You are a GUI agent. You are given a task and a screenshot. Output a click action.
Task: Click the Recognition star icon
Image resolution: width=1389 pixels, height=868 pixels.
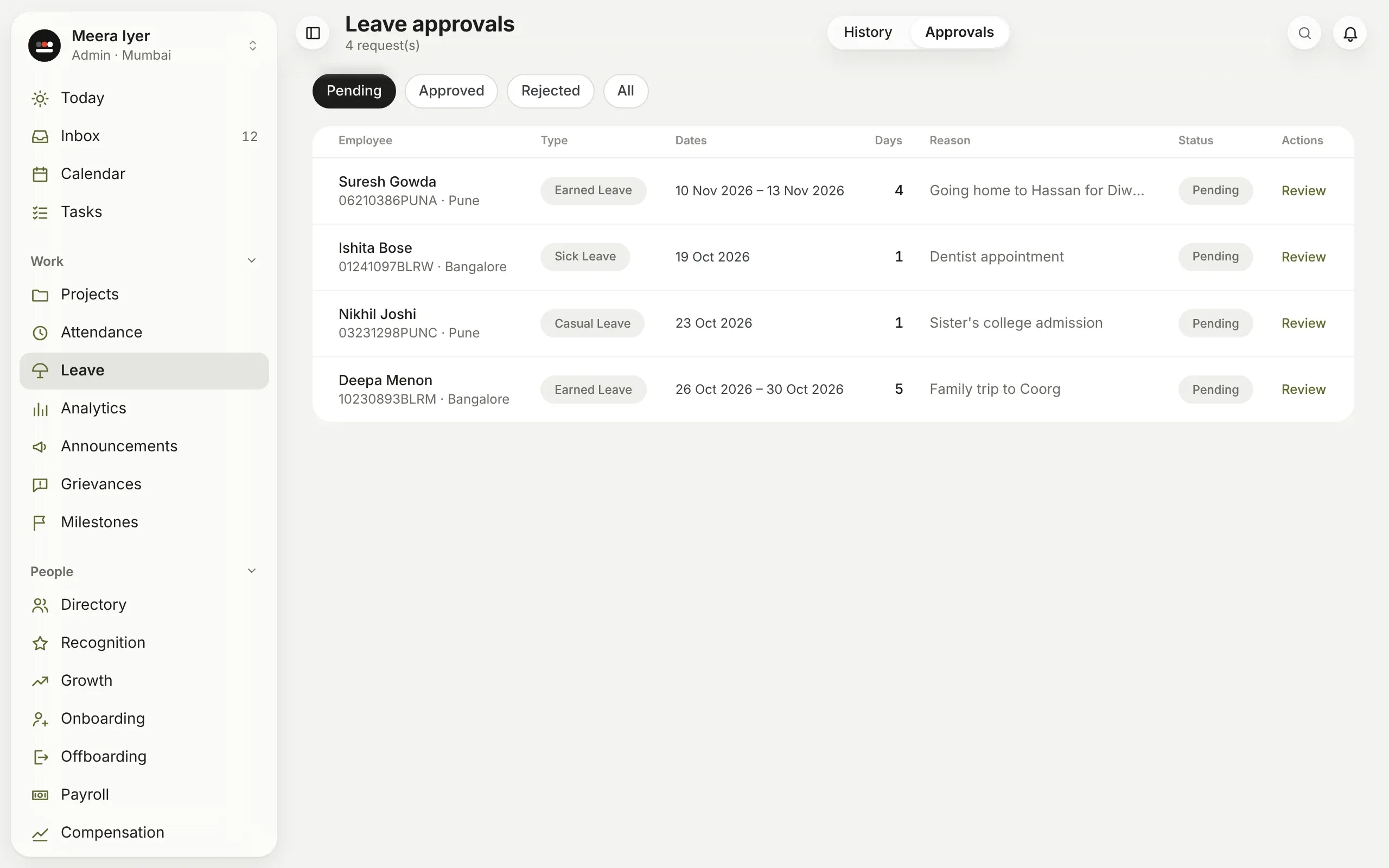coord(40,643)
